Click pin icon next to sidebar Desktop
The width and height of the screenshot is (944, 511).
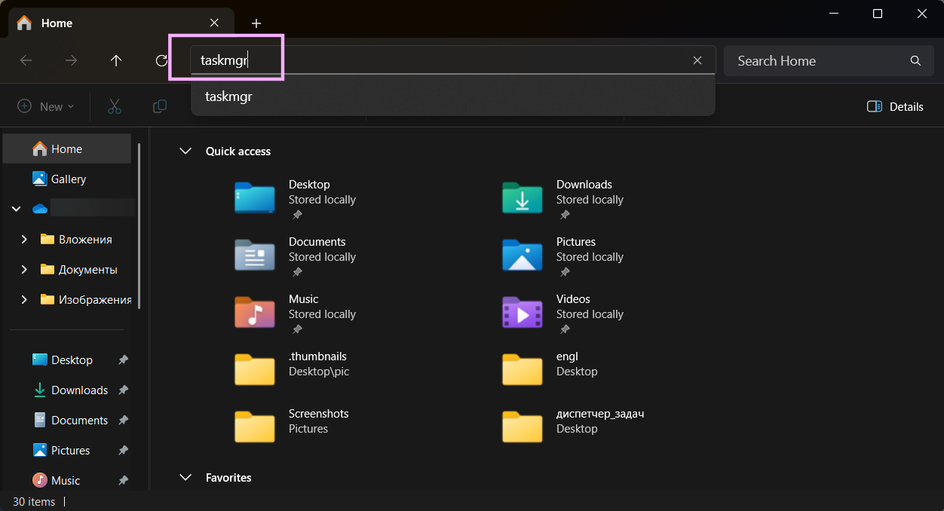point(123,360)
